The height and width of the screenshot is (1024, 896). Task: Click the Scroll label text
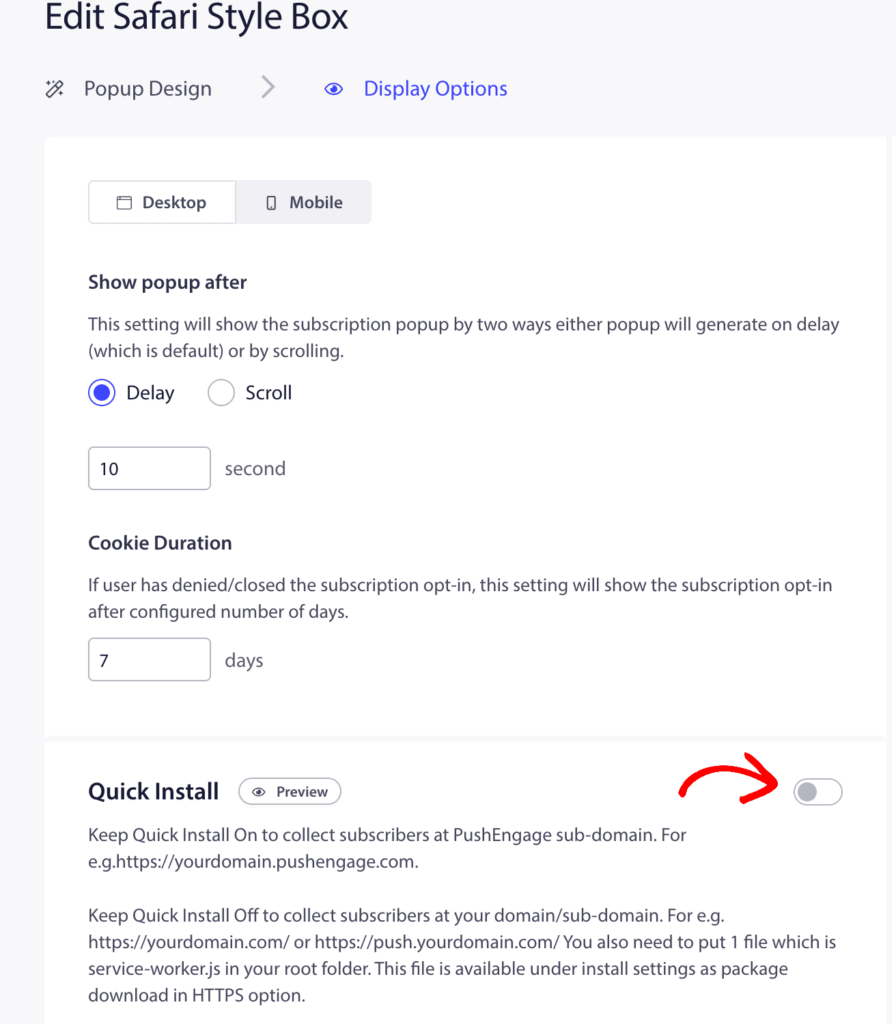(268, 392)
